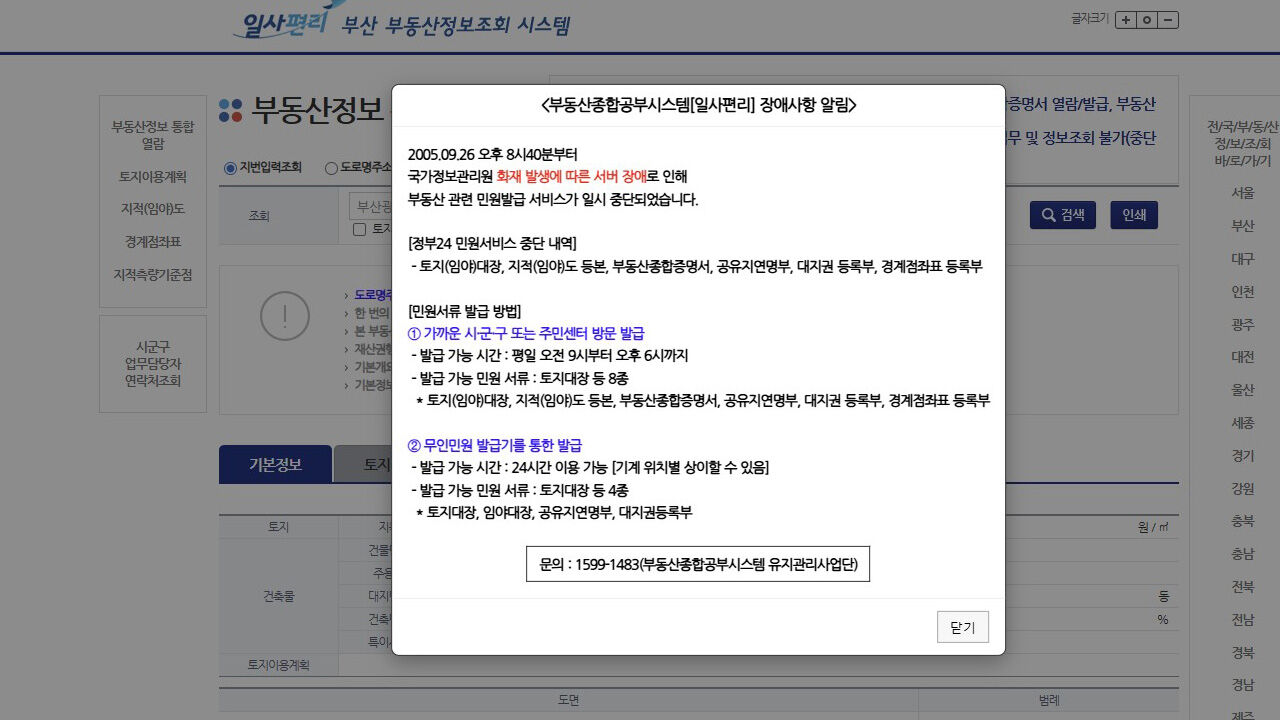Switch to the 기본정보 tab
The width and height of the screenshot is (1280, 720).
275,464
